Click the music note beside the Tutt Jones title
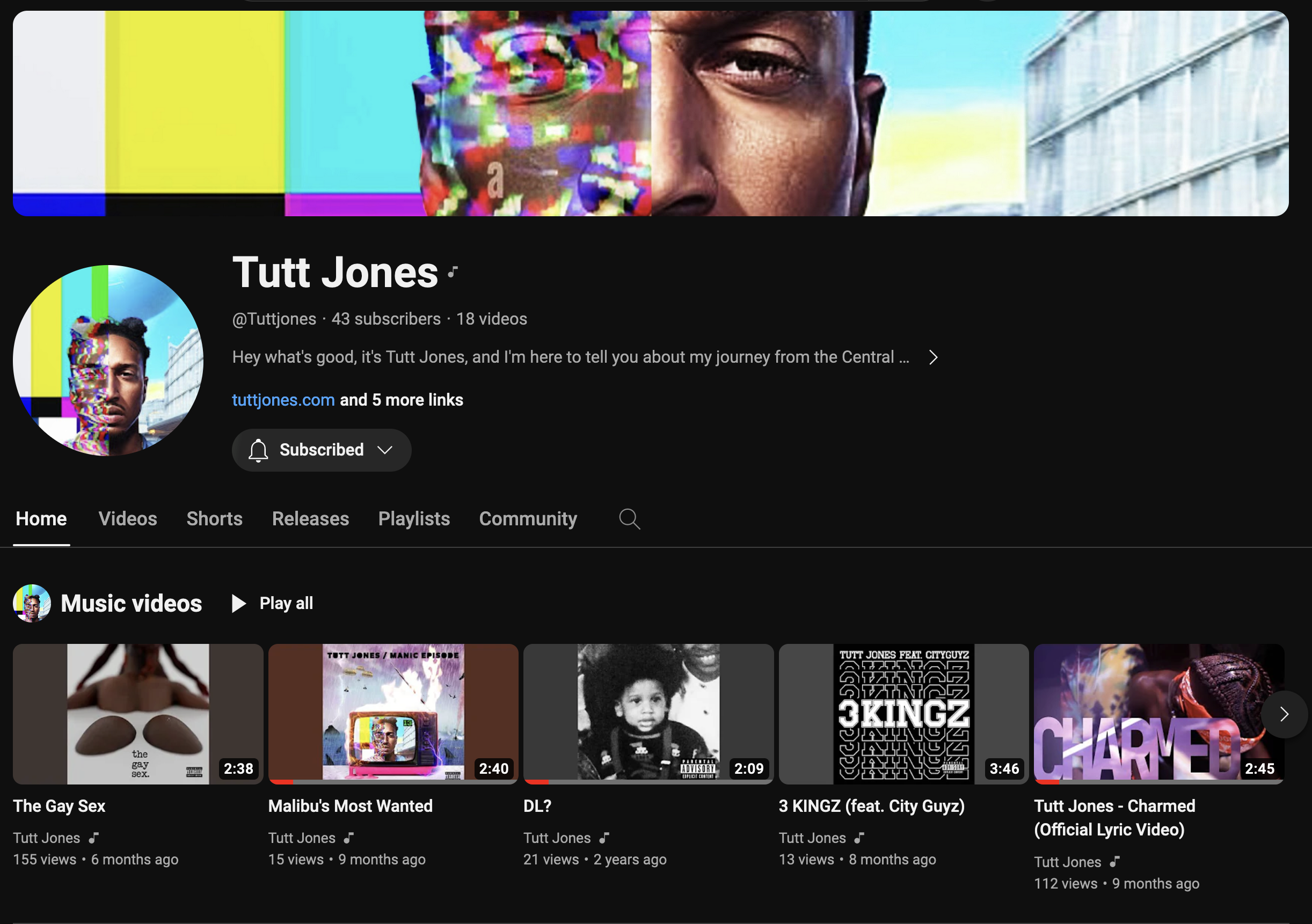 click(x=453, y=273)
